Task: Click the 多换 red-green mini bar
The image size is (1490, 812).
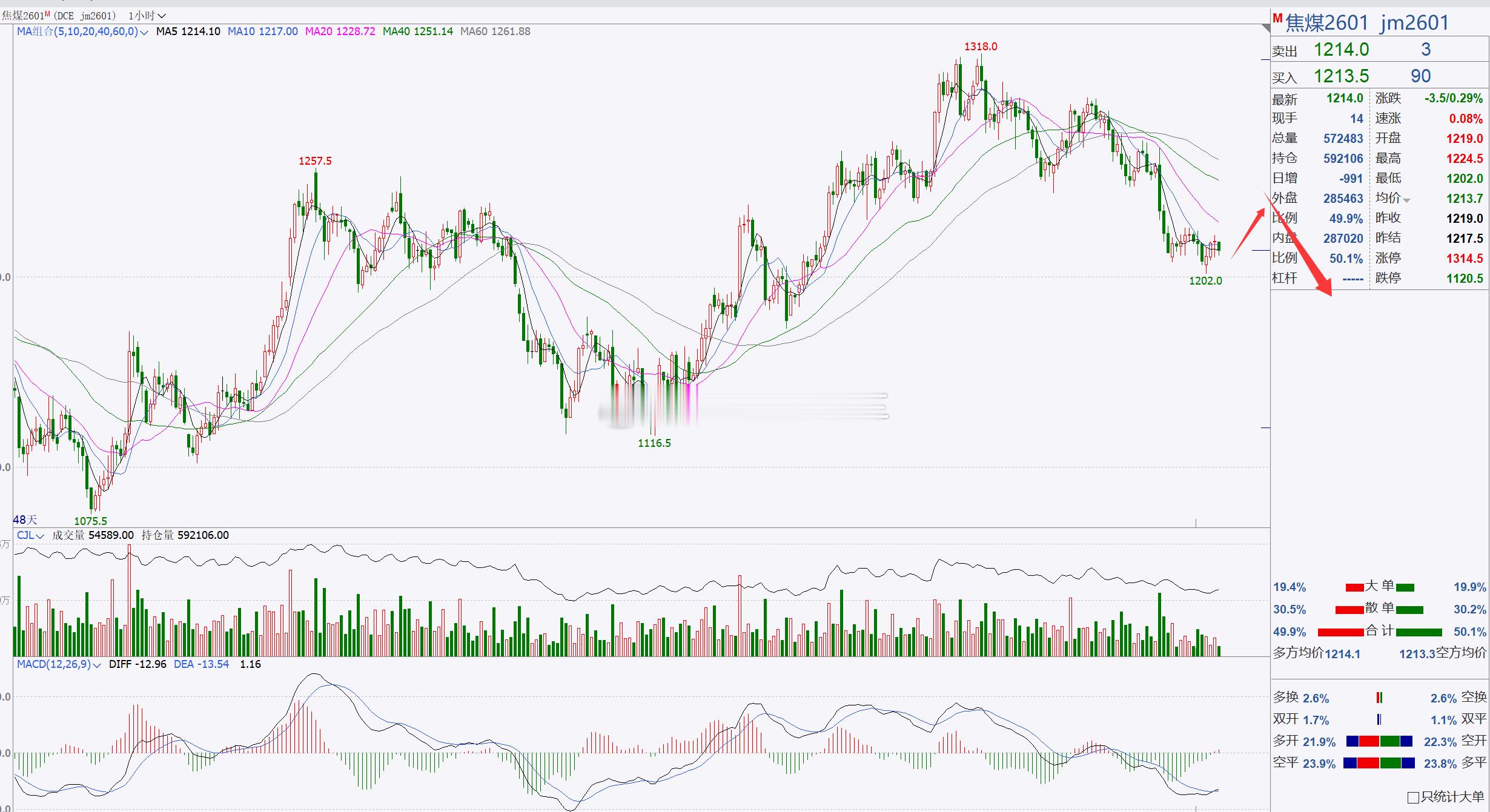Action: 1379,698
